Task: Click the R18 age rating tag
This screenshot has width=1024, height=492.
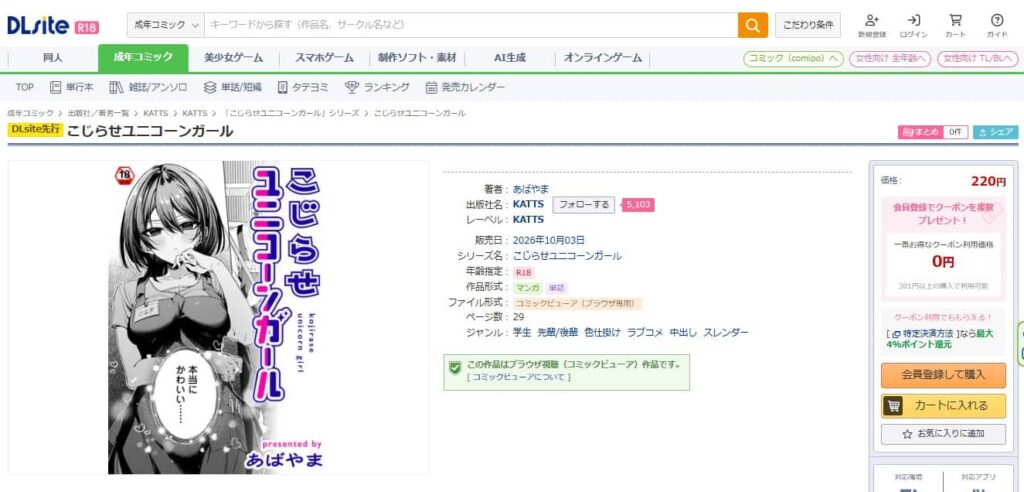Action: pyautogui.click(x=523, y=272)
